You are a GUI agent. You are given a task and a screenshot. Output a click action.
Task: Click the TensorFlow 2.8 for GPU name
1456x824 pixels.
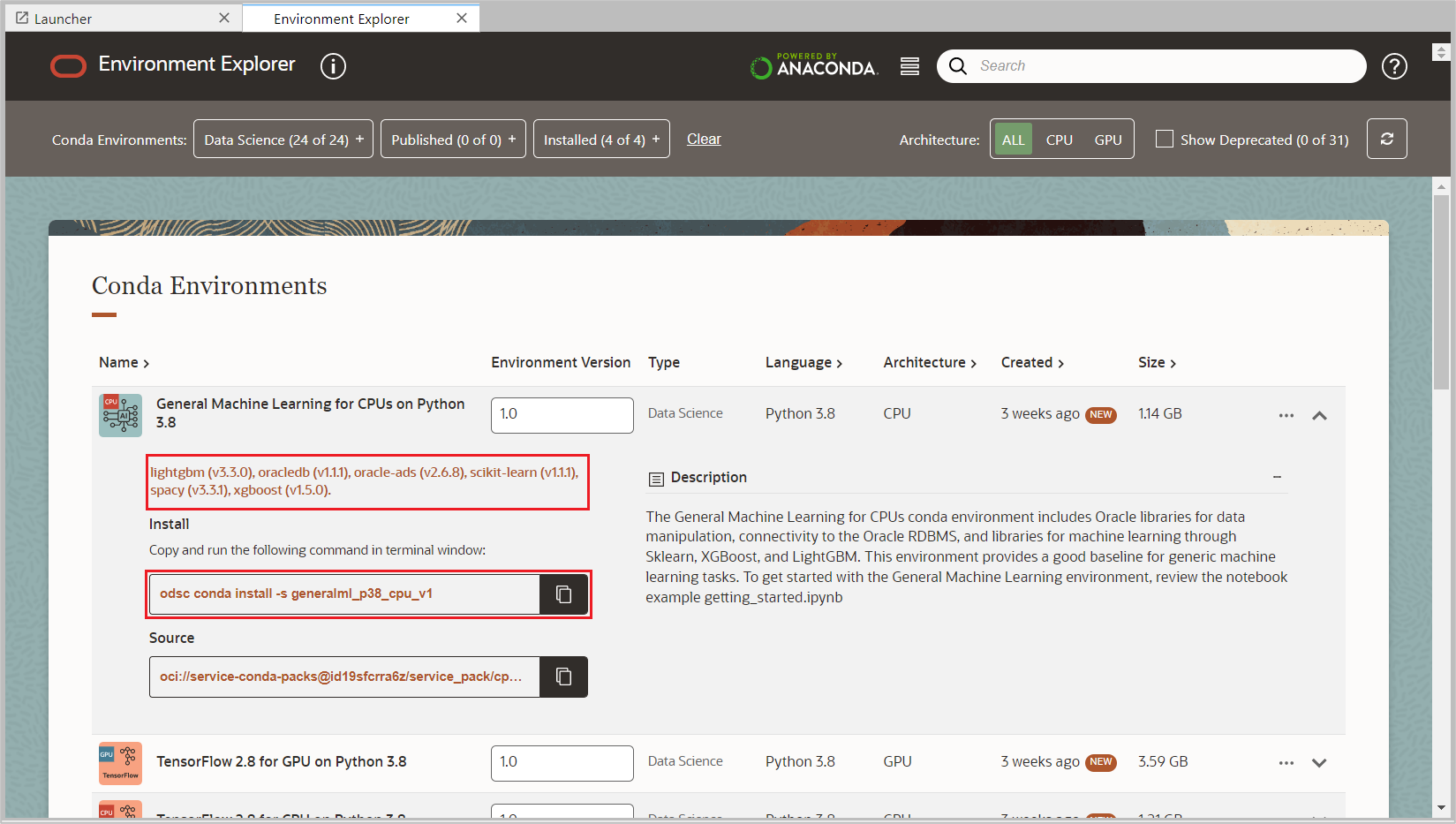pos(282,762)
